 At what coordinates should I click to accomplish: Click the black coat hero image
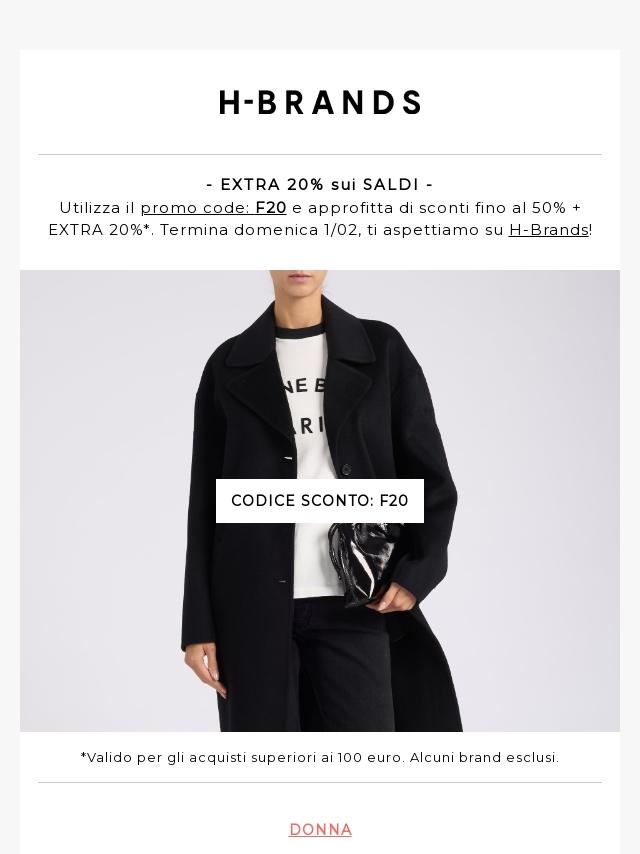point(320,501)
